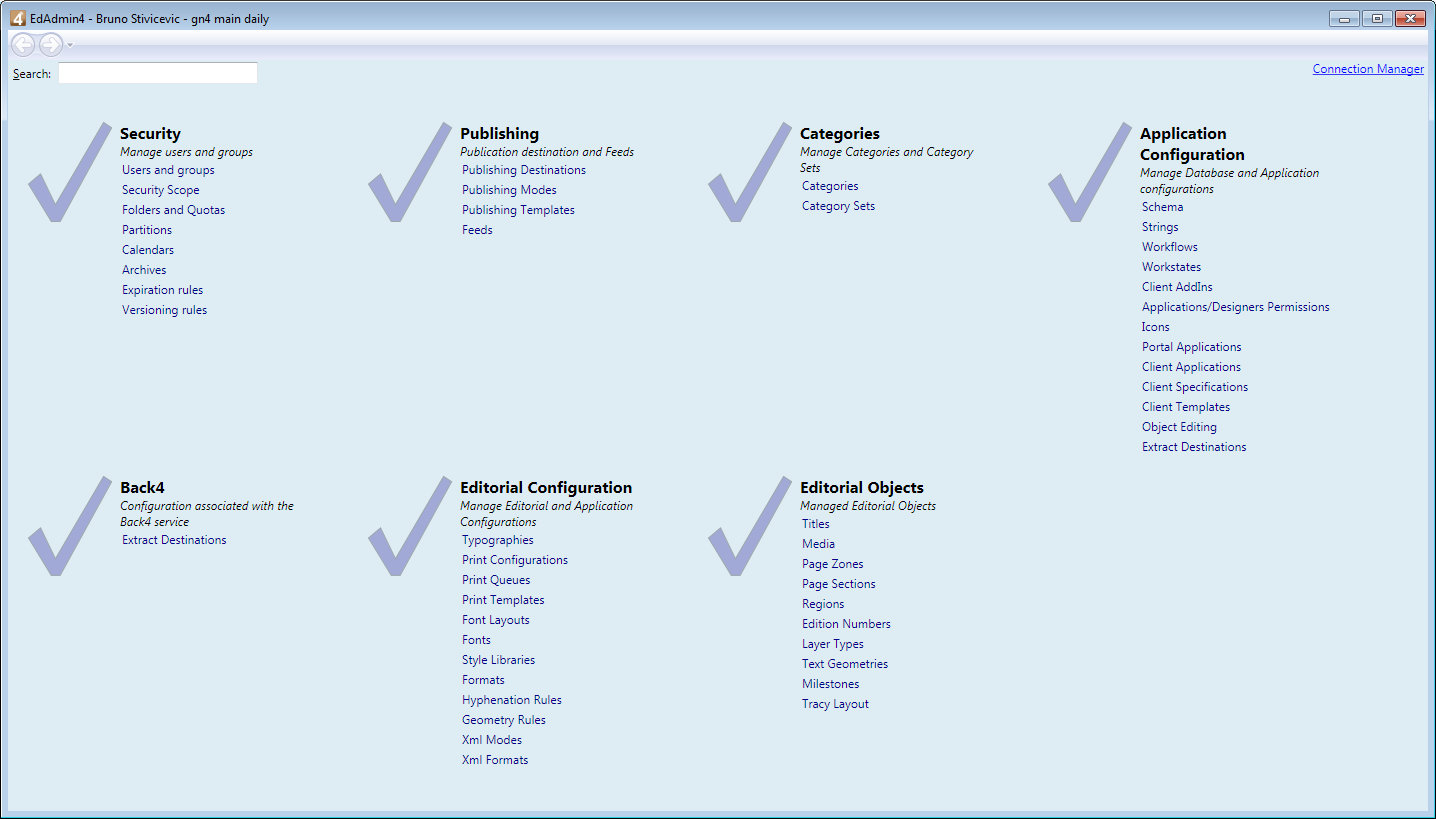Open Client Specifications
Viewport: 1436px width, 819px height.
(1195, 387)
